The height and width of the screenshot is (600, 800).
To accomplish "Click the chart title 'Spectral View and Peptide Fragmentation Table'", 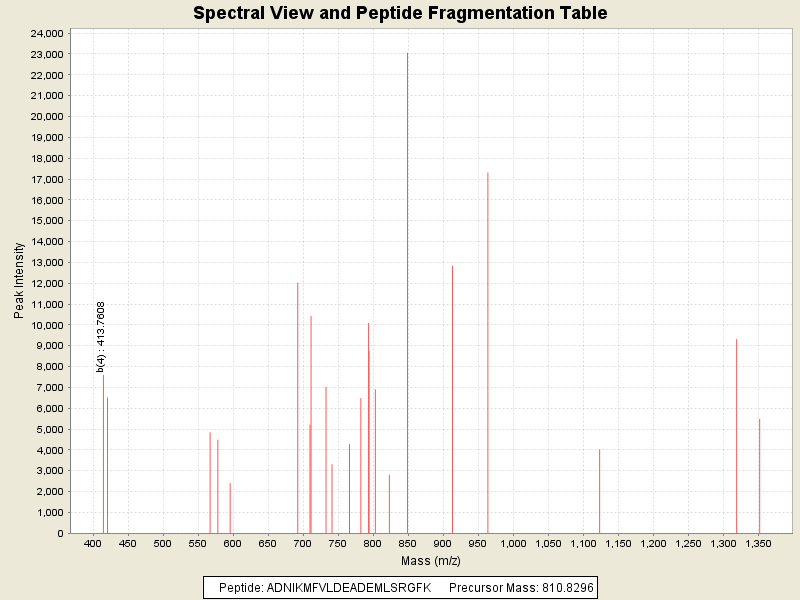I will pyautogui.click(x=400, y=13).
